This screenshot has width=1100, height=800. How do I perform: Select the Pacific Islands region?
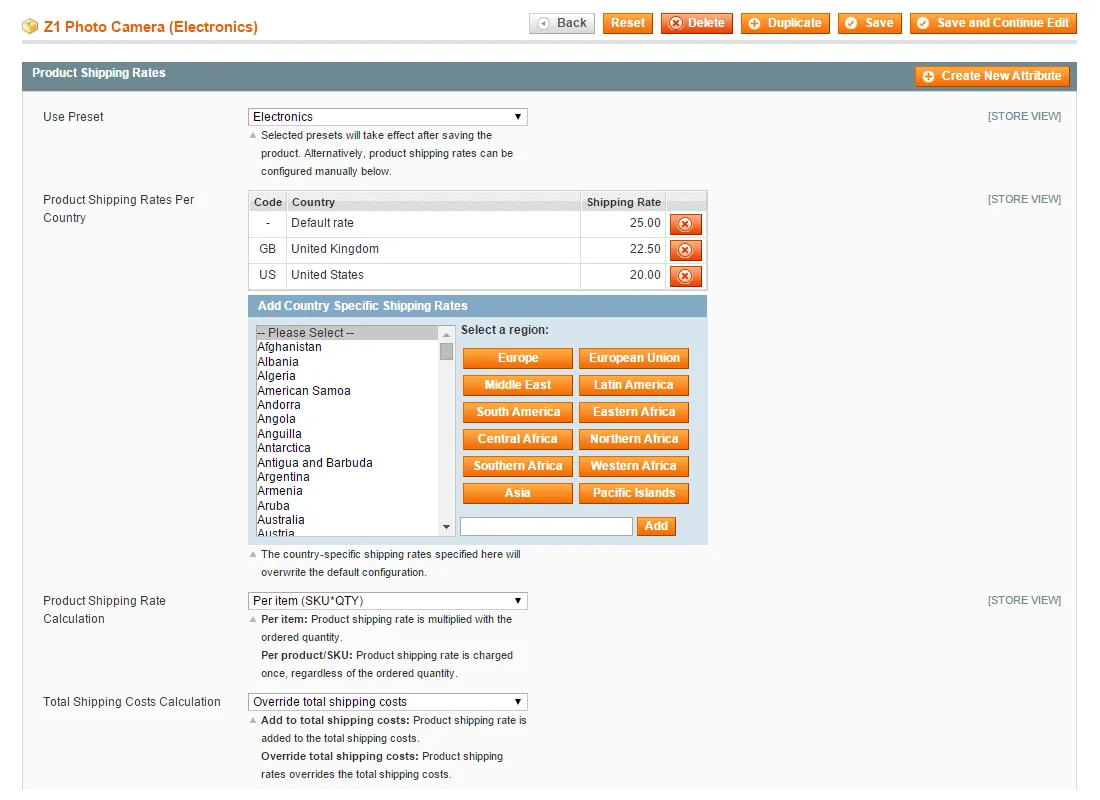(x=634, y=493)
